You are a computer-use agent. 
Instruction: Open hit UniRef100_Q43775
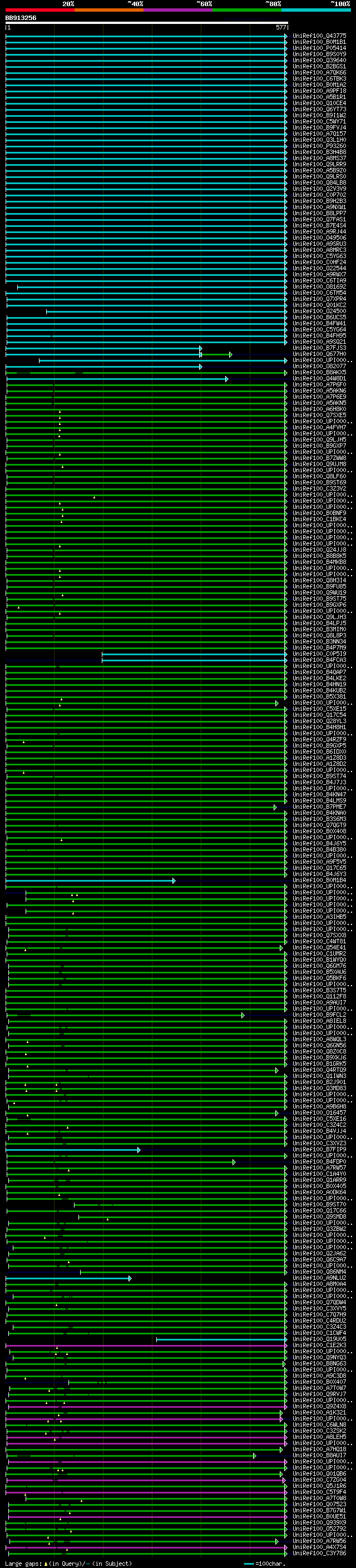coord(319,36)
